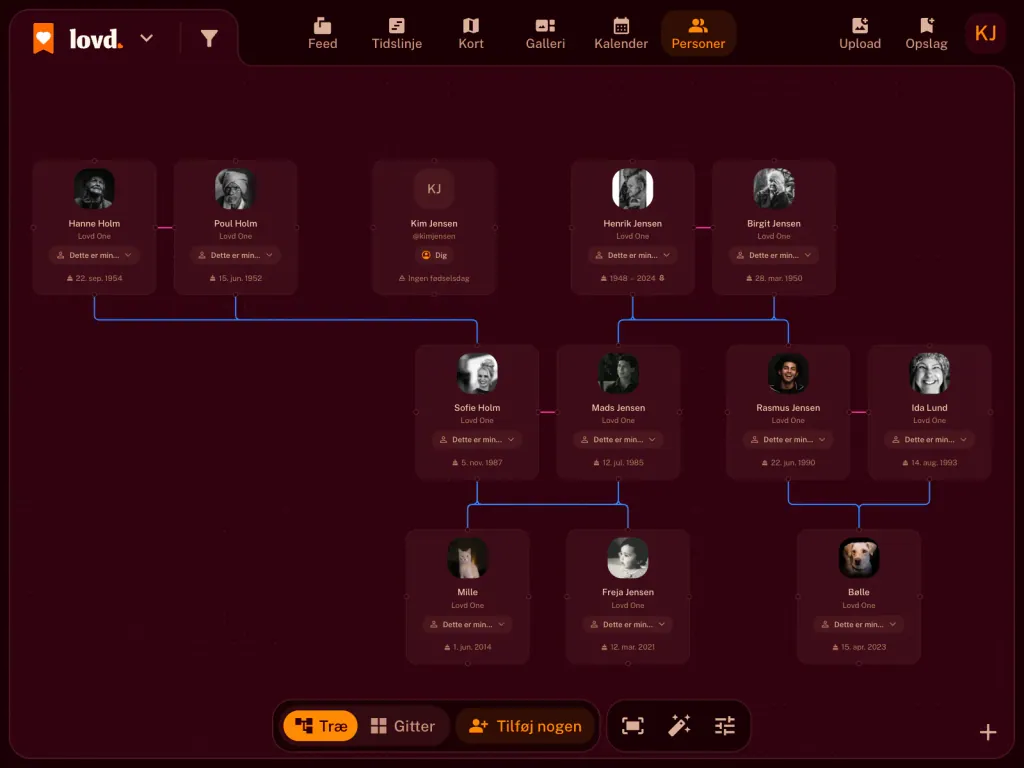Expand Henrik Jensen's relation dropdown
Image resolution: width=1024 pixels, height=768 pixels.
[x=632, y=255]
